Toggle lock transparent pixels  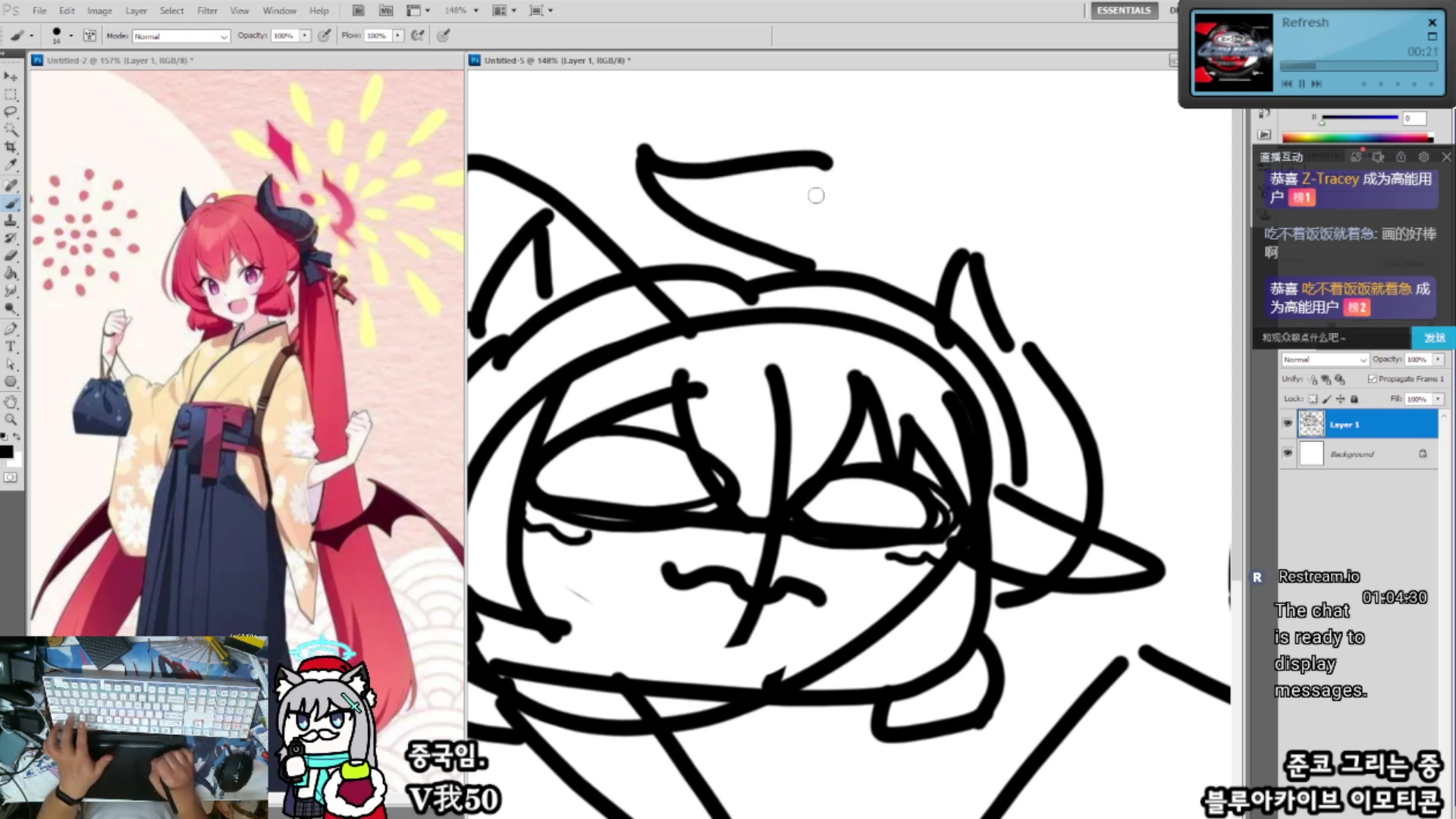pyautogui.click(x=1313, y=399)
